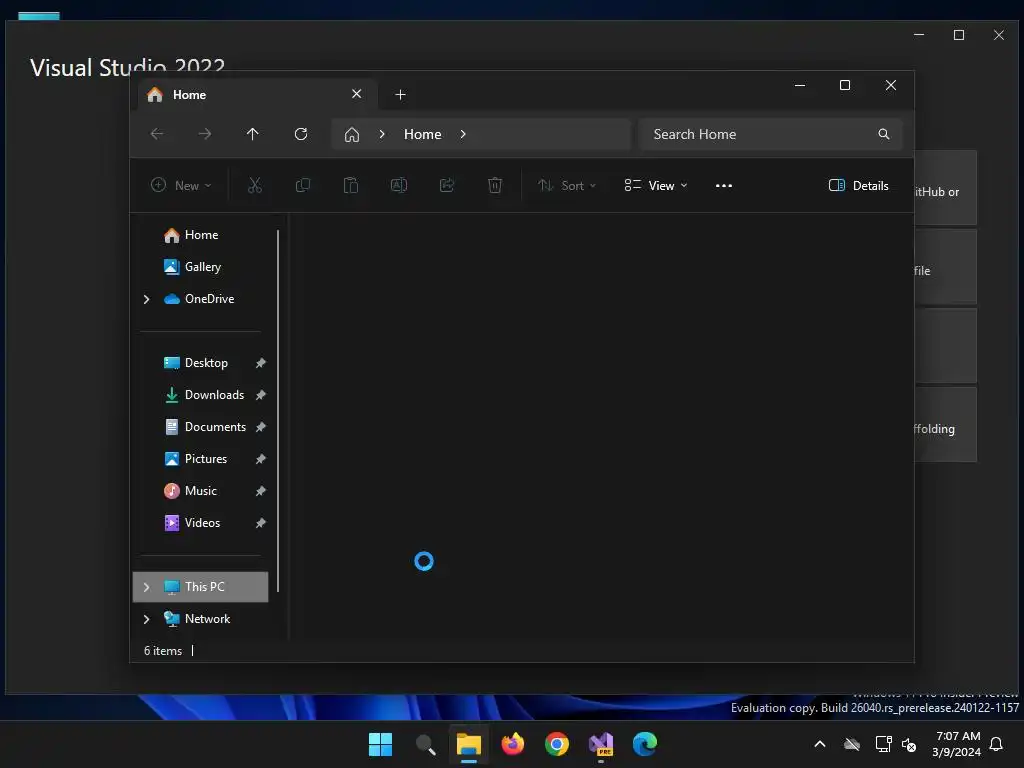
Task: Navigate up one level with the up arrow
Action: click(x=253, y=134)
